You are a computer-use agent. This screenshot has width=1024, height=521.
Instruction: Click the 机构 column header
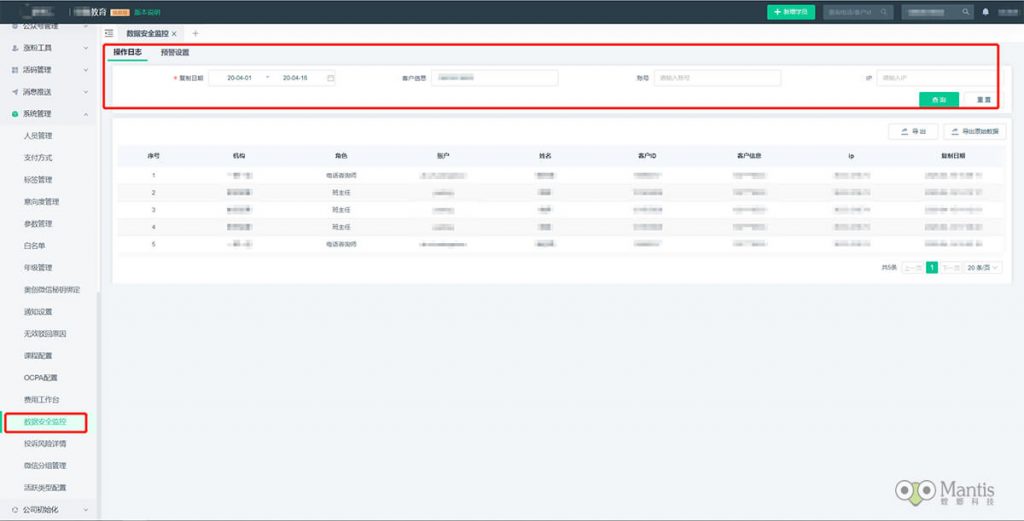(x=239, y=156)
